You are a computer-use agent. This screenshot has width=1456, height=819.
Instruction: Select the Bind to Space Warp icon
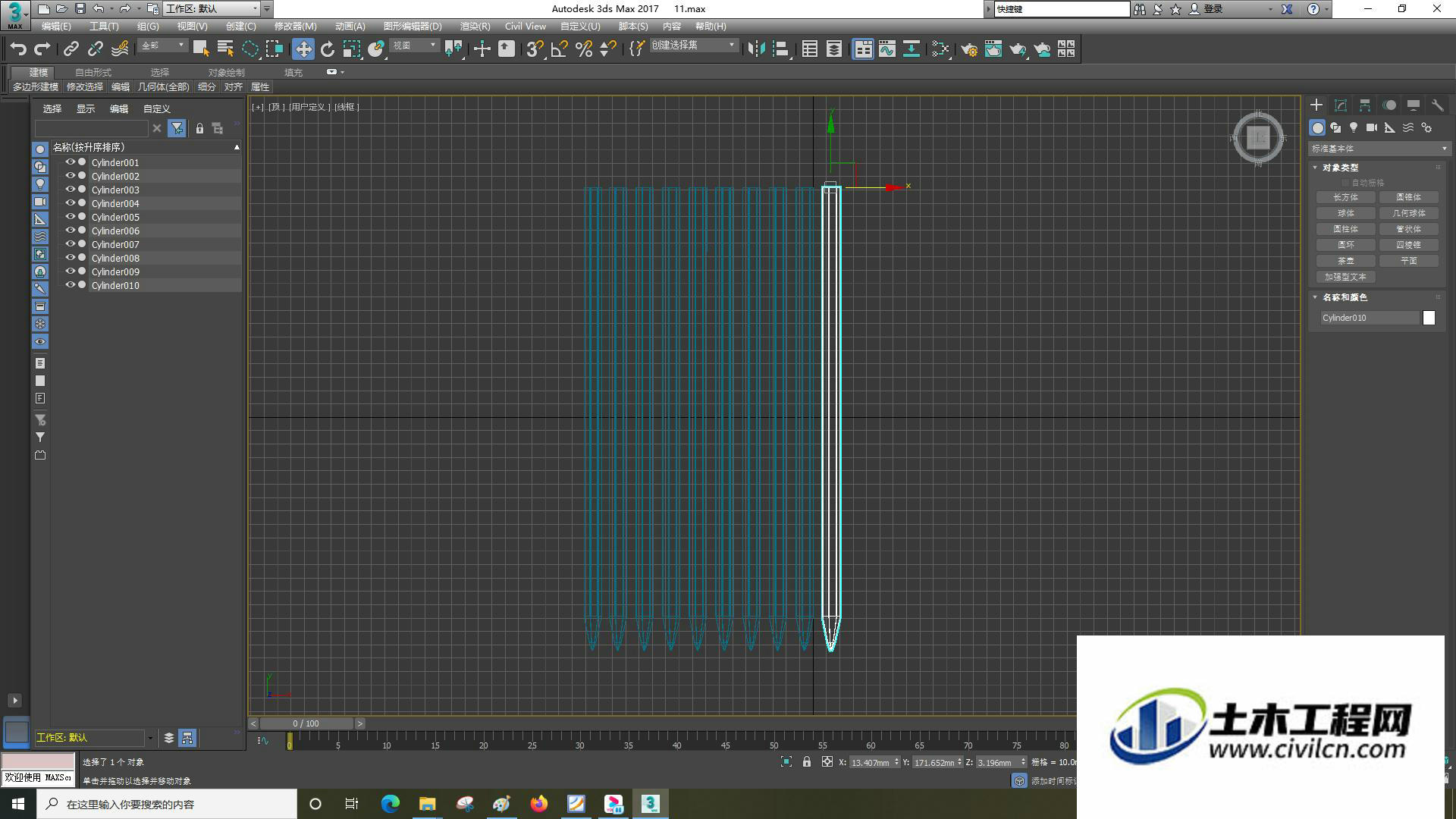(x=120, y=49)
